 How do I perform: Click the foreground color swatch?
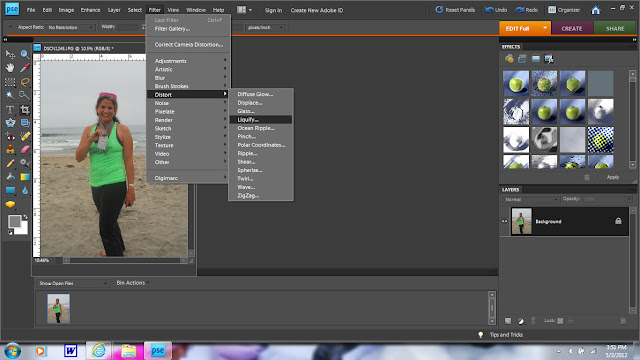(x=14, y=221)
